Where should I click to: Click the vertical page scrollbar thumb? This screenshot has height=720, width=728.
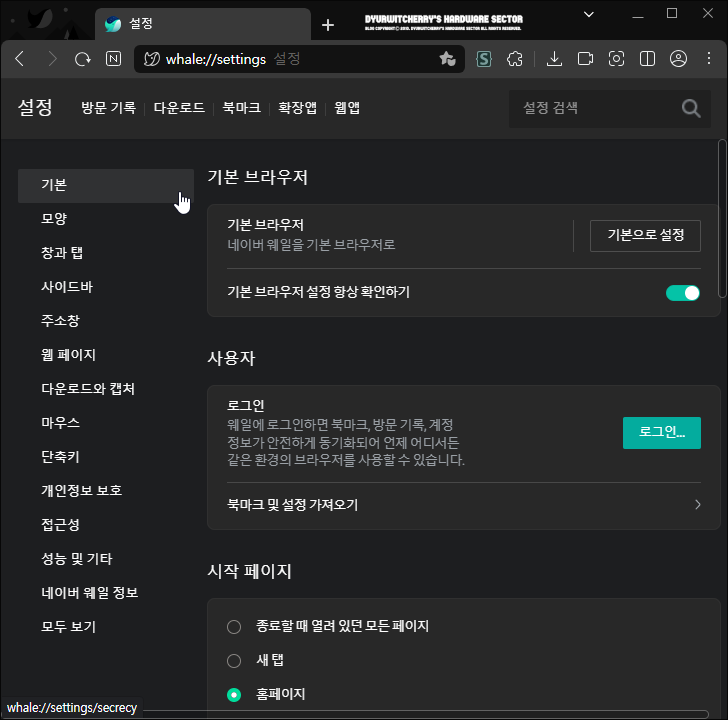(x=722, y=218)
